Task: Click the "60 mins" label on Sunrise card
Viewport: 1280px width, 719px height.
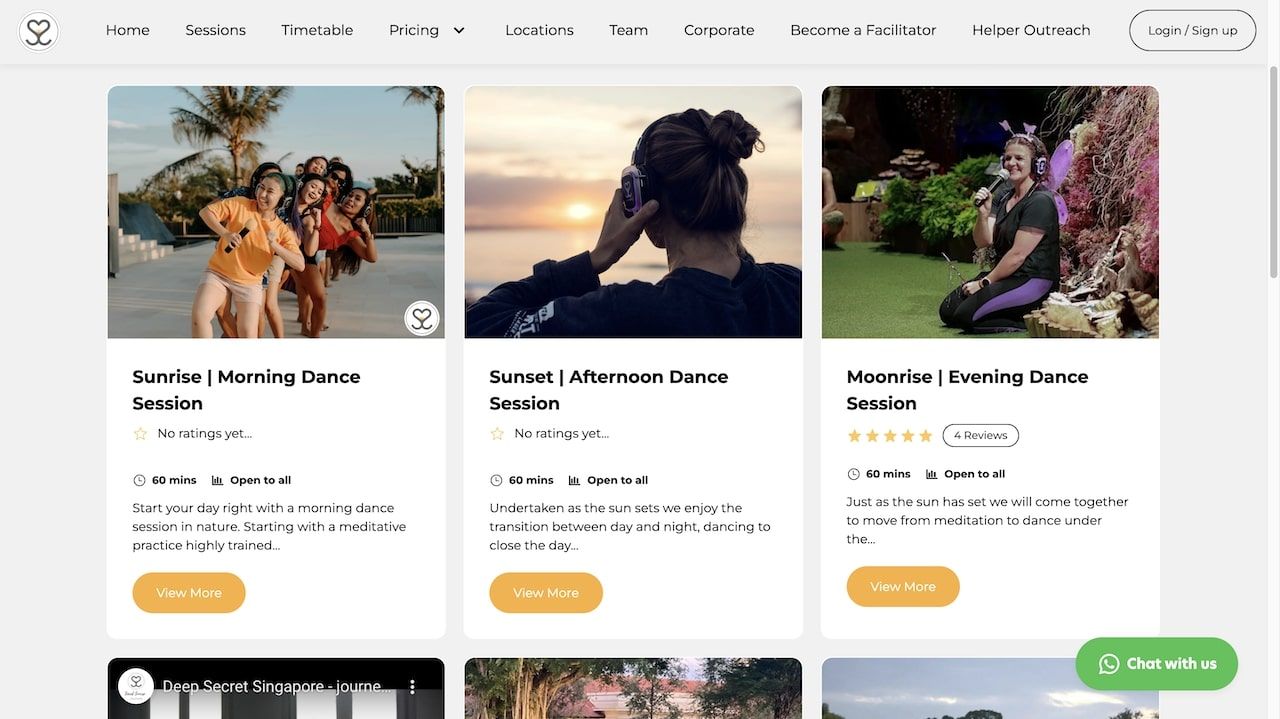Action: tap(174, 480)
